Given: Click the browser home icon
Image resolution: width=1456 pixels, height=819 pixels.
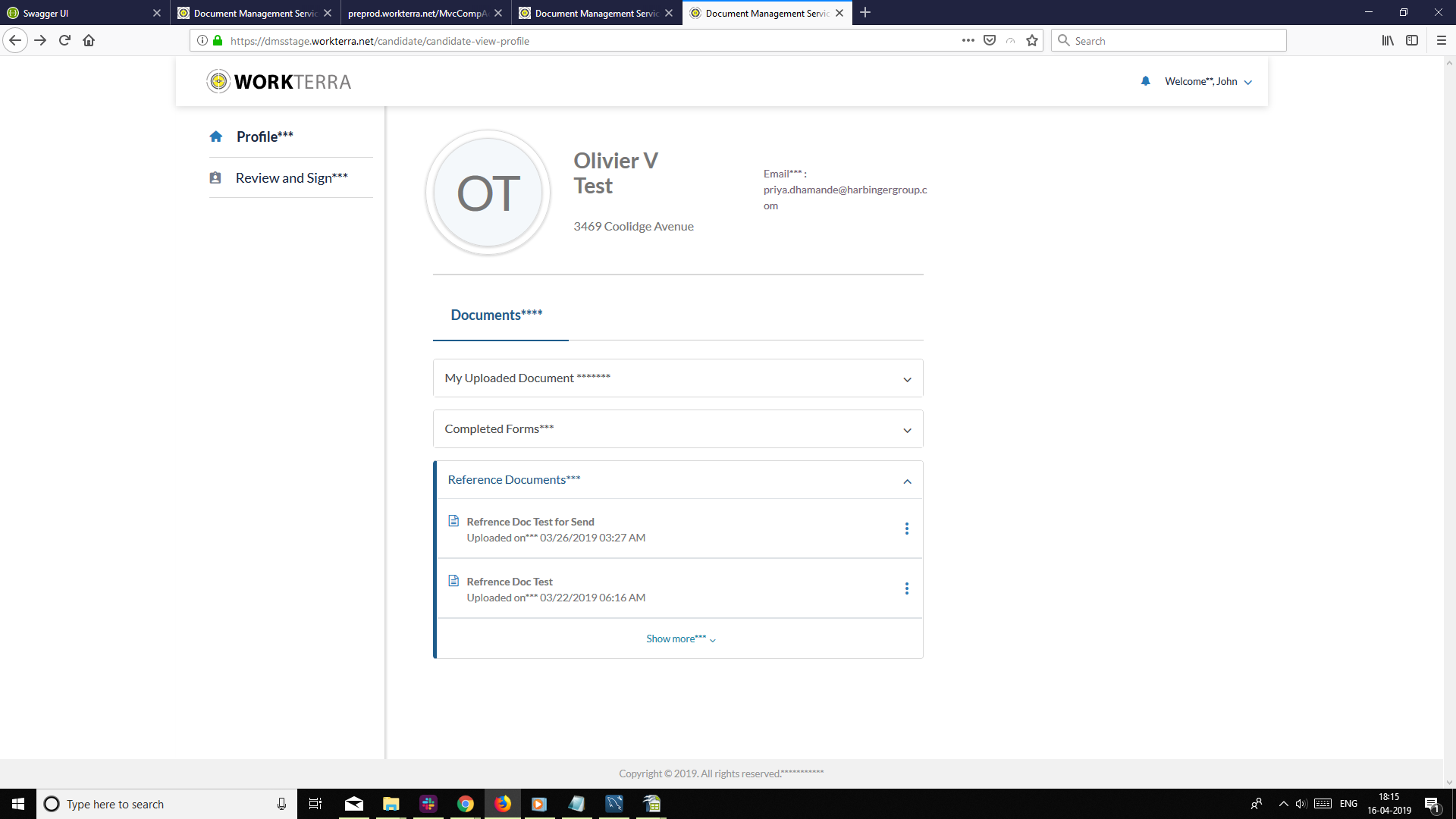Looking at the screenshot, I should click(x=89, y=40).
